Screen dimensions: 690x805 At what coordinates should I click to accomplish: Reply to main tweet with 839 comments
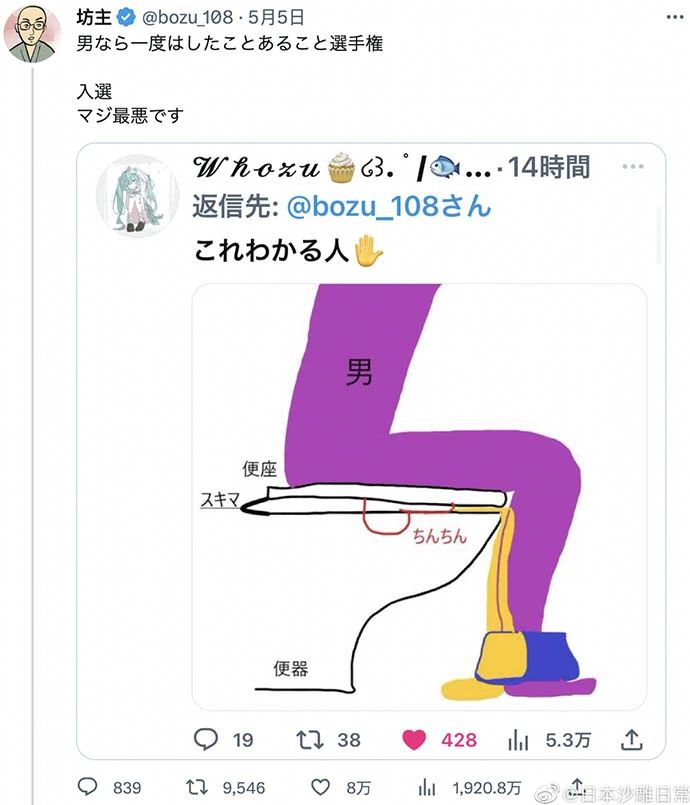[87, 787]
